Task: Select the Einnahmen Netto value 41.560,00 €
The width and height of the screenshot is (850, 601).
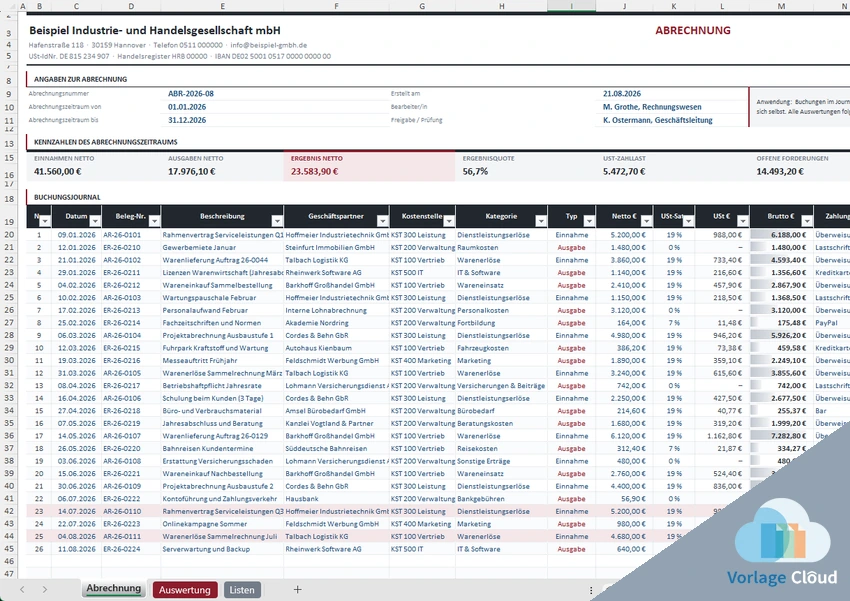Action: (57, 171)
